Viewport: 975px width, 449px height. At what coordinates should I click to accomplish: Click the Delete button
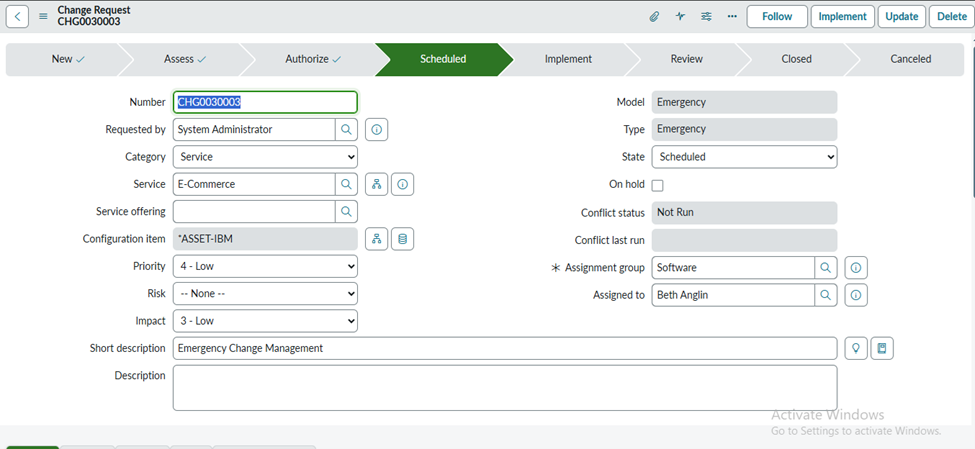[x=951, y=16]
